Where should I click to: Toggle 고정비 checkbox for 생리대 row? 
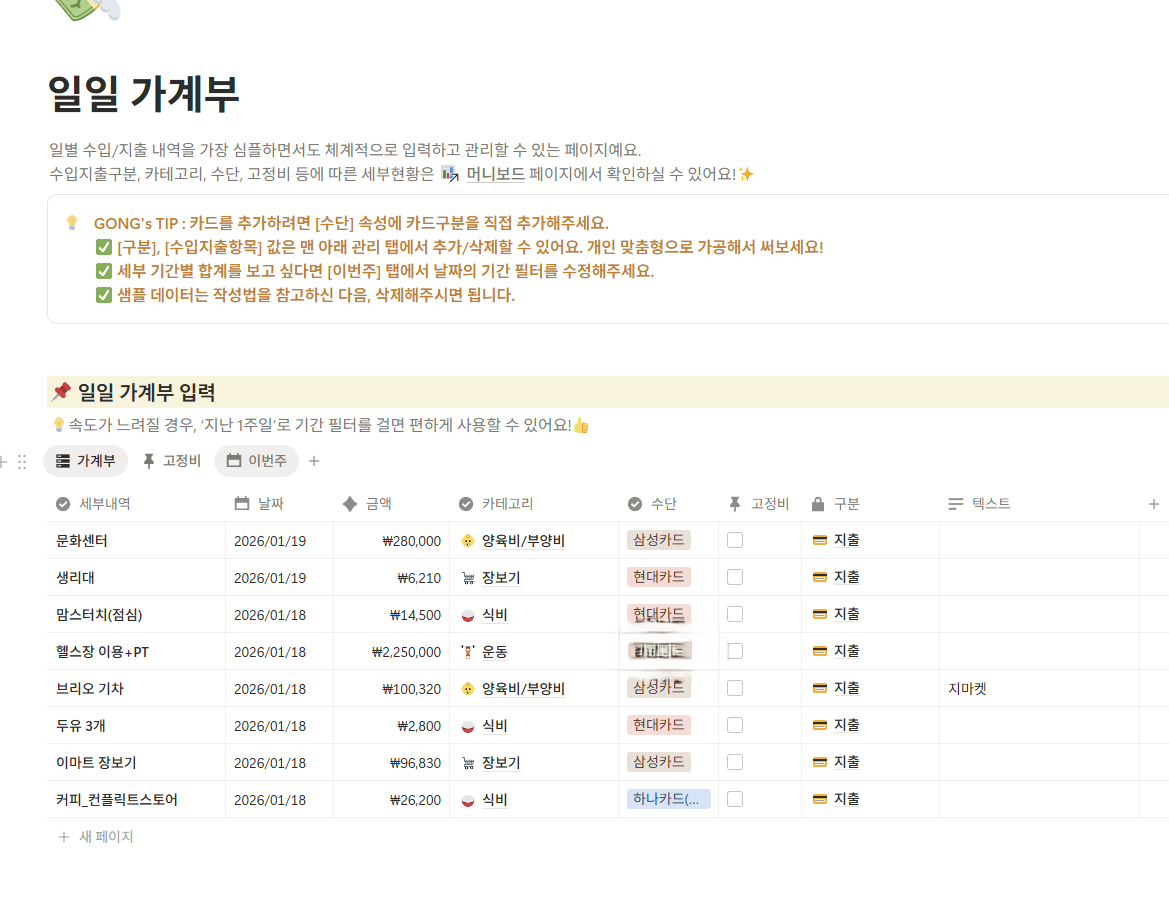tap(735, 577)
